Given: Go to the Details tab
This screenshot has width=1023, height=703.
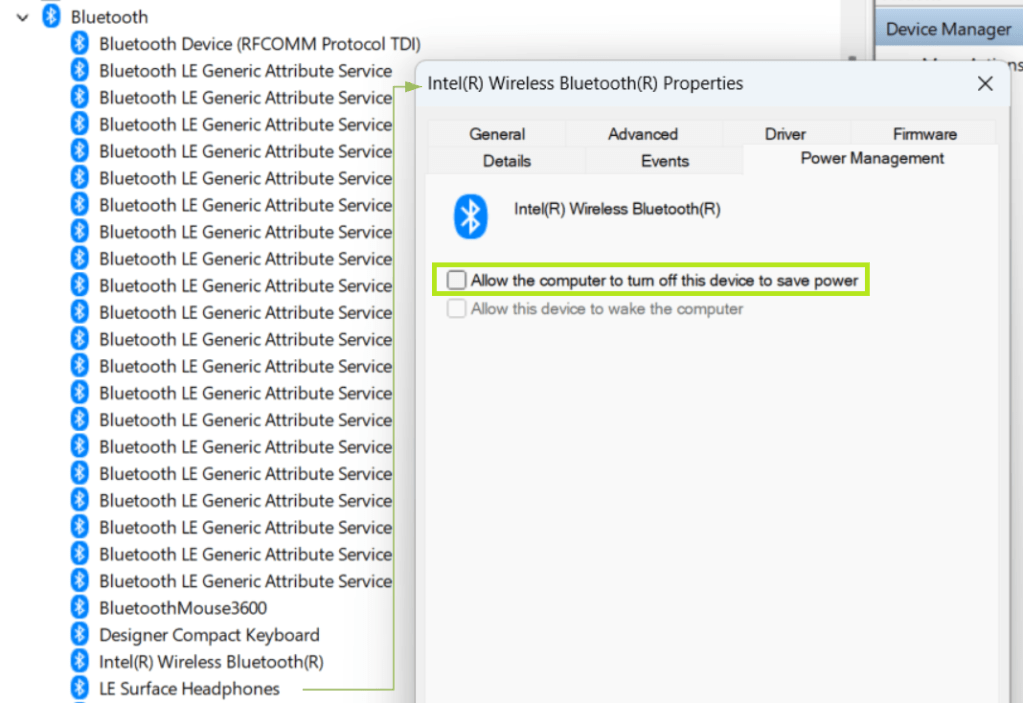Looking at the screenshot, I should (x=507, y=161).
